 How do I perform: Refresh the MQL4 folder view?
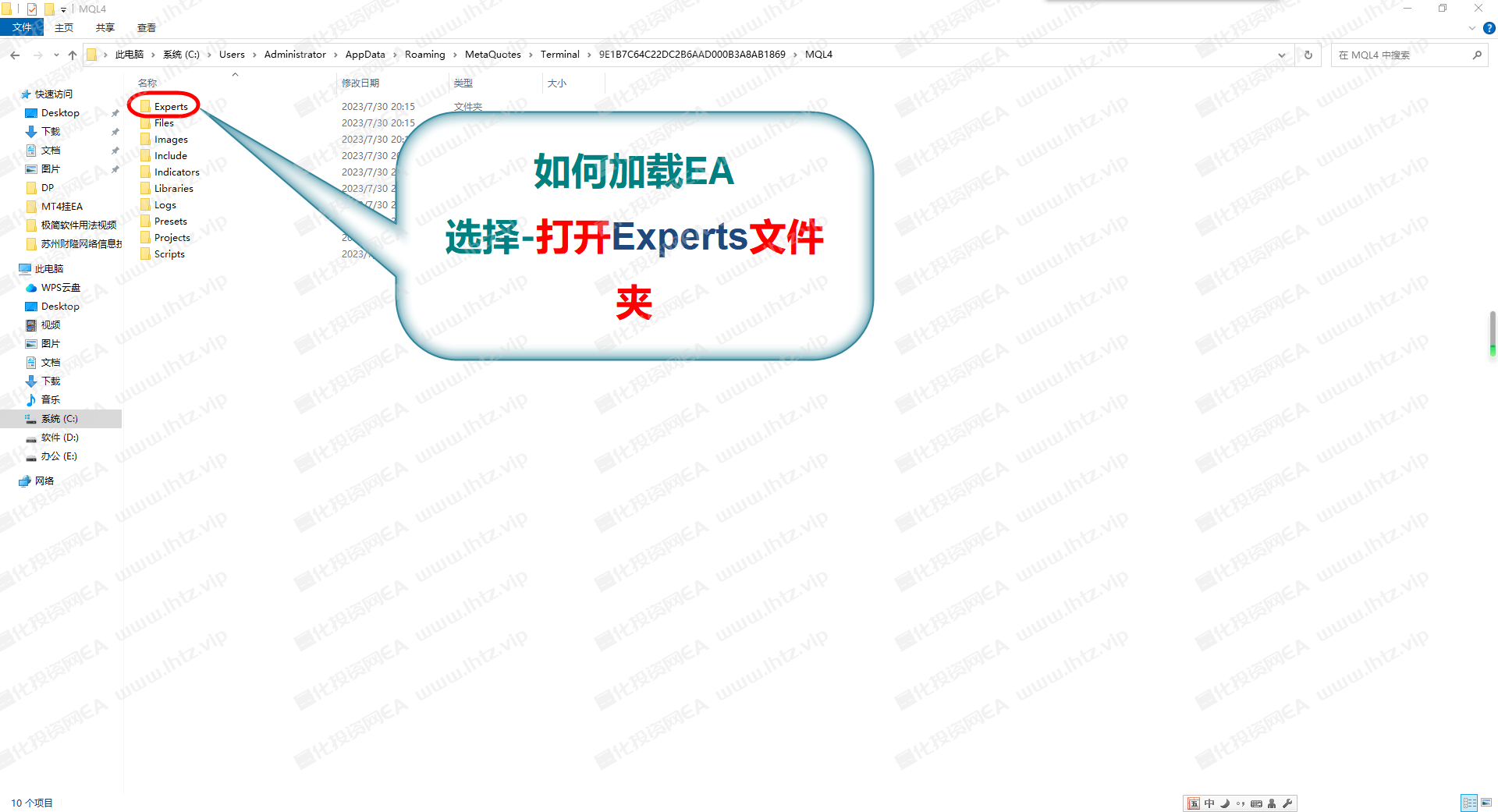(x=1308, y=55)
